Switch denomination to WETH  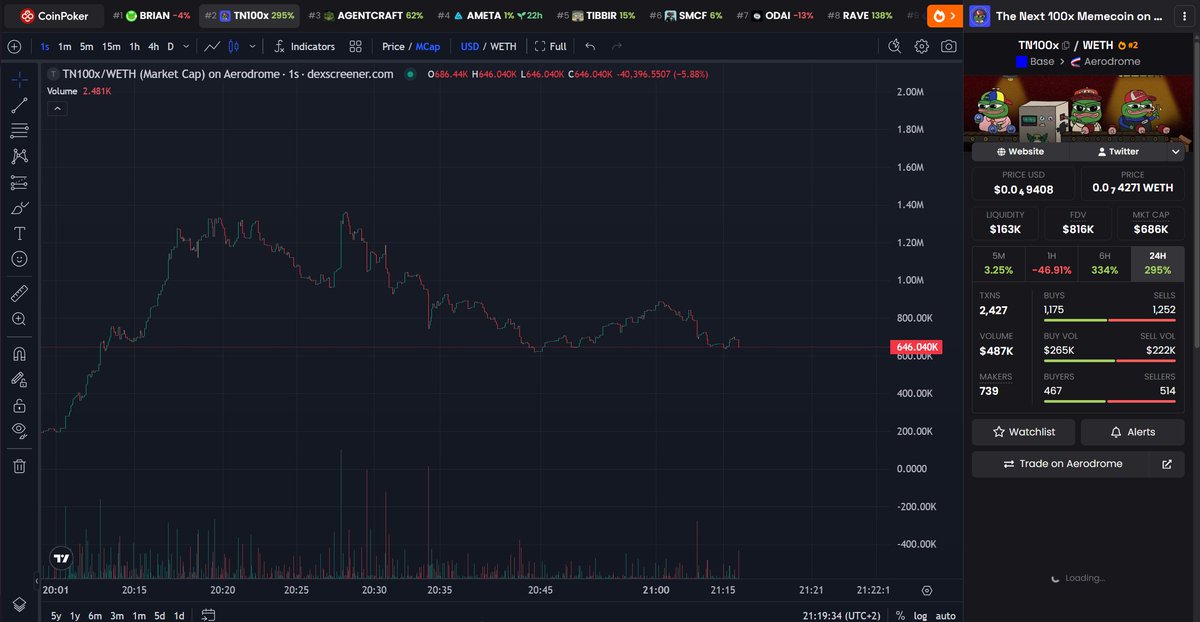pyautogui.click(x=503, y=46)
